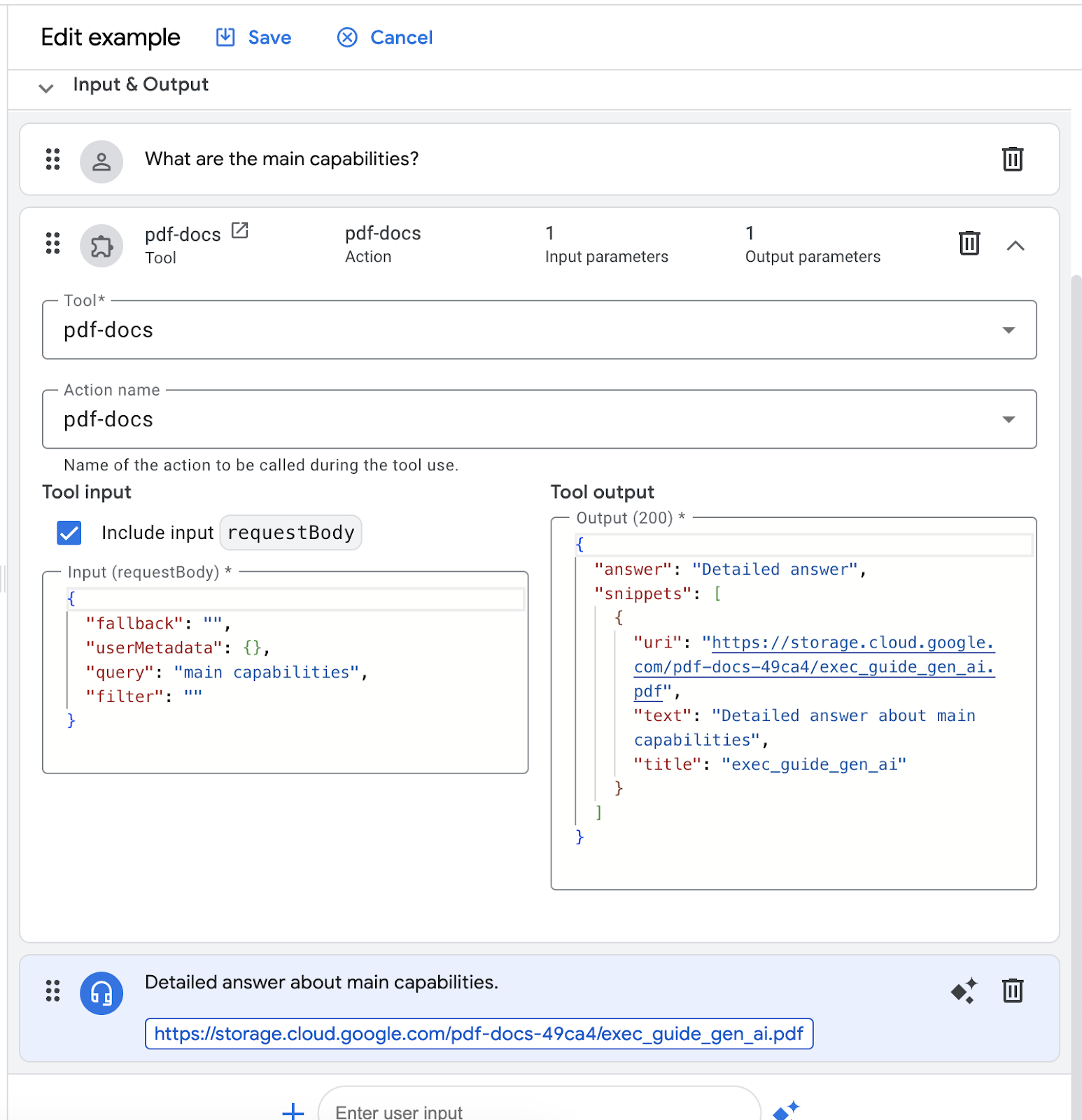Image resolution: width=1082 pixels, height=1120 pixels.
Task: Open the exec_guide_gen_ai.pdf link chip
Action: (x=479, y=1034)
